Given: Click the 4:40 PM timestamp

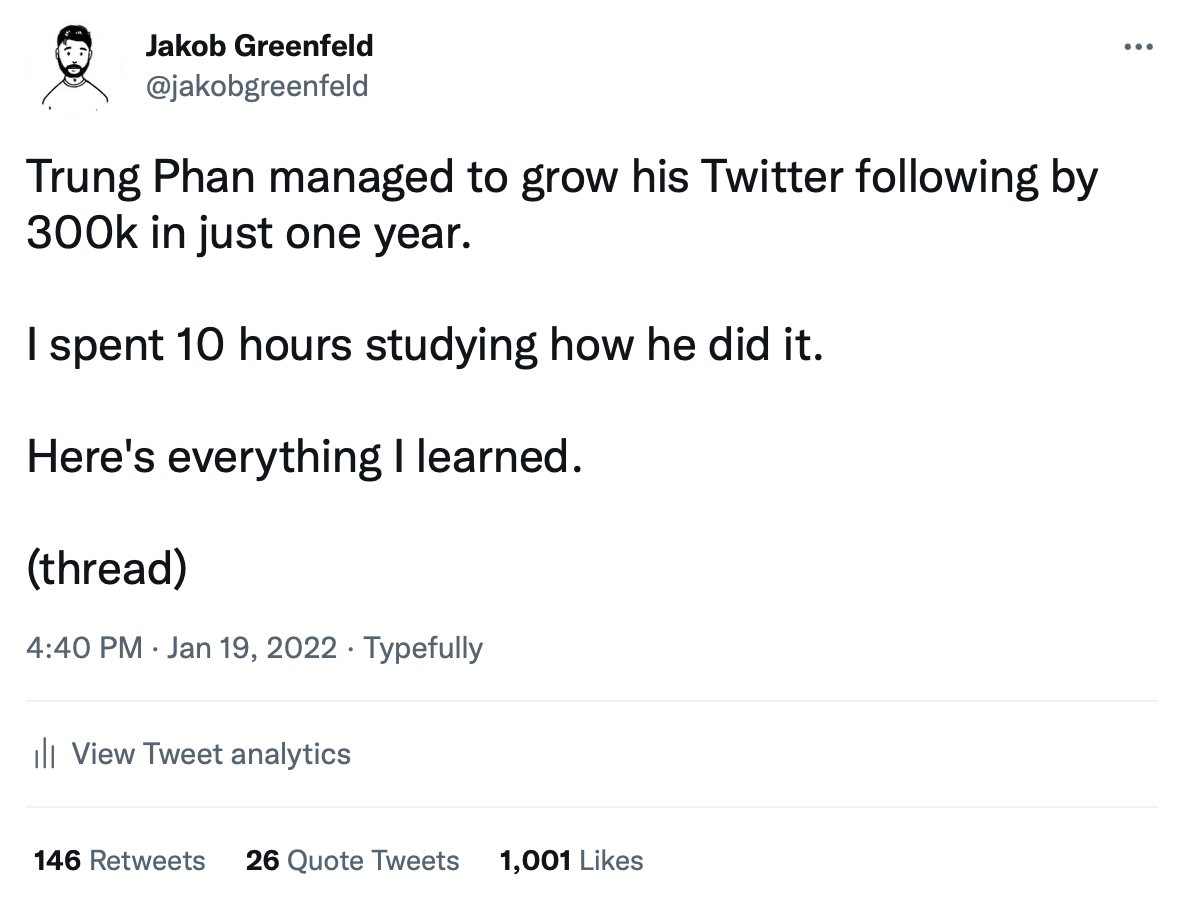Looking at the screenshot, I should tap(84, 647).
